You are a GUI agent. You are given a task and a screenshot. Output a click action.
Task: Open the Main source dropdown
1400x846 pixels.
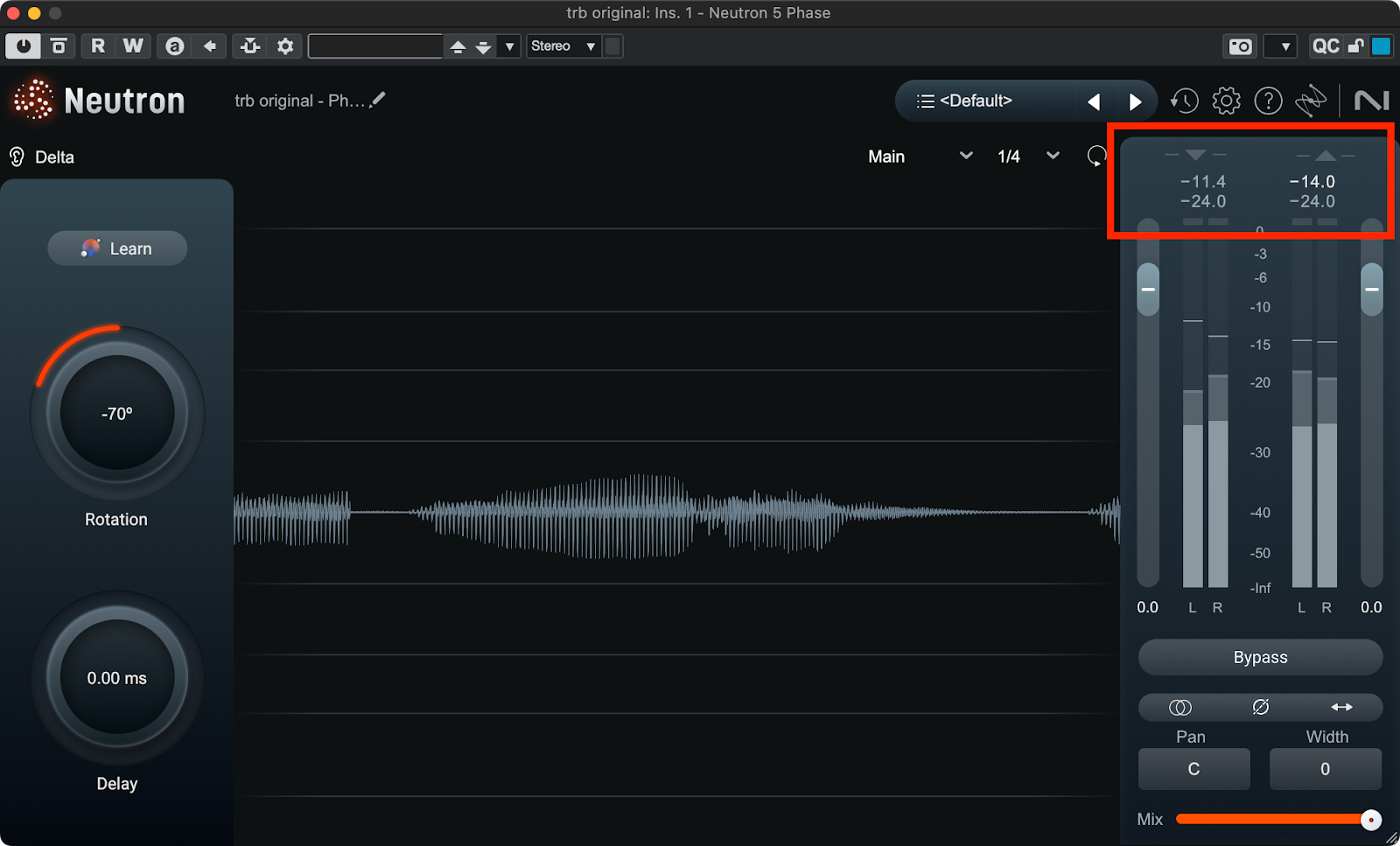tap(920, 157)
